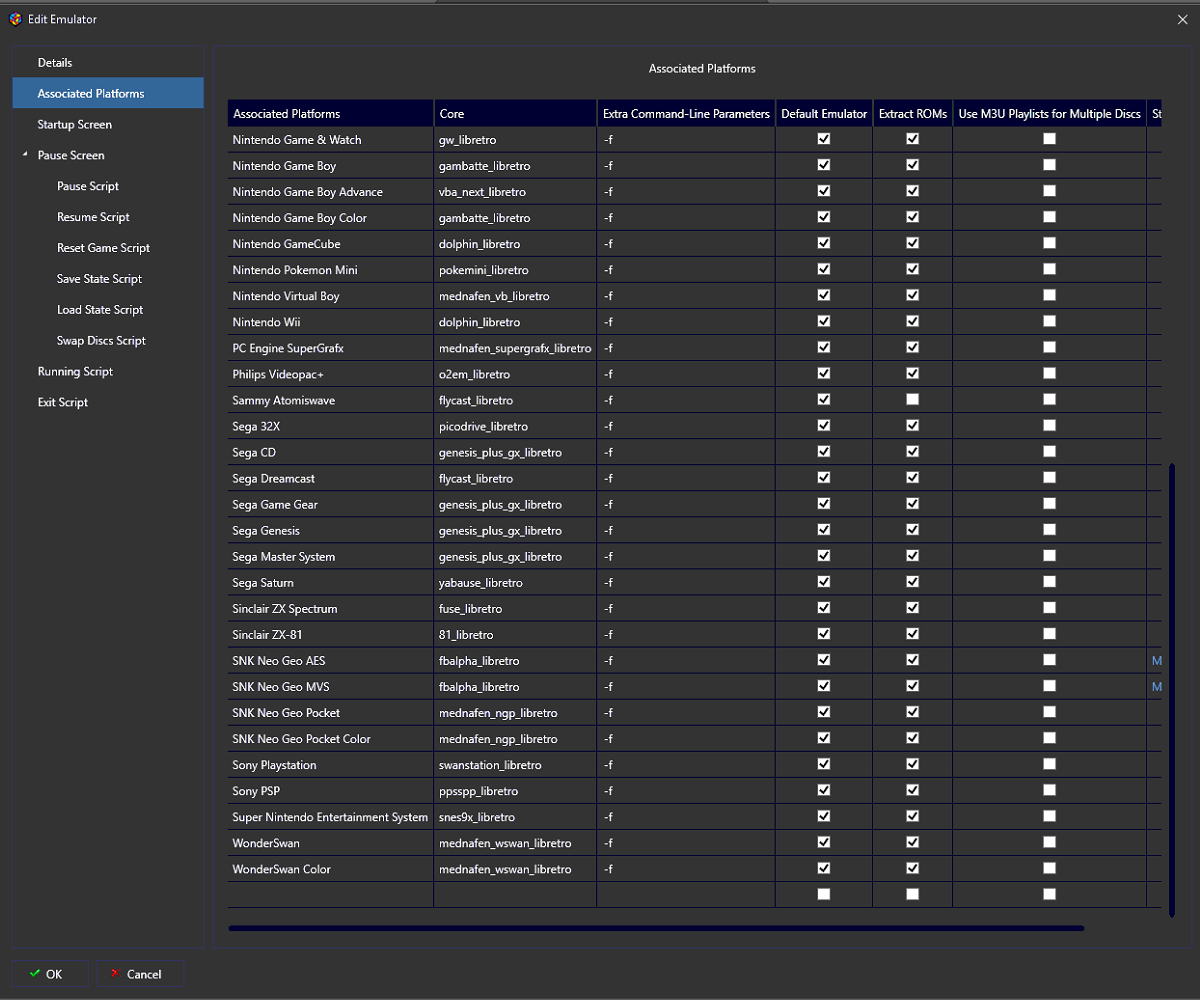Screen dimensions: 1200x1000
Task: Open the Load State Script page
Action: 100,310
